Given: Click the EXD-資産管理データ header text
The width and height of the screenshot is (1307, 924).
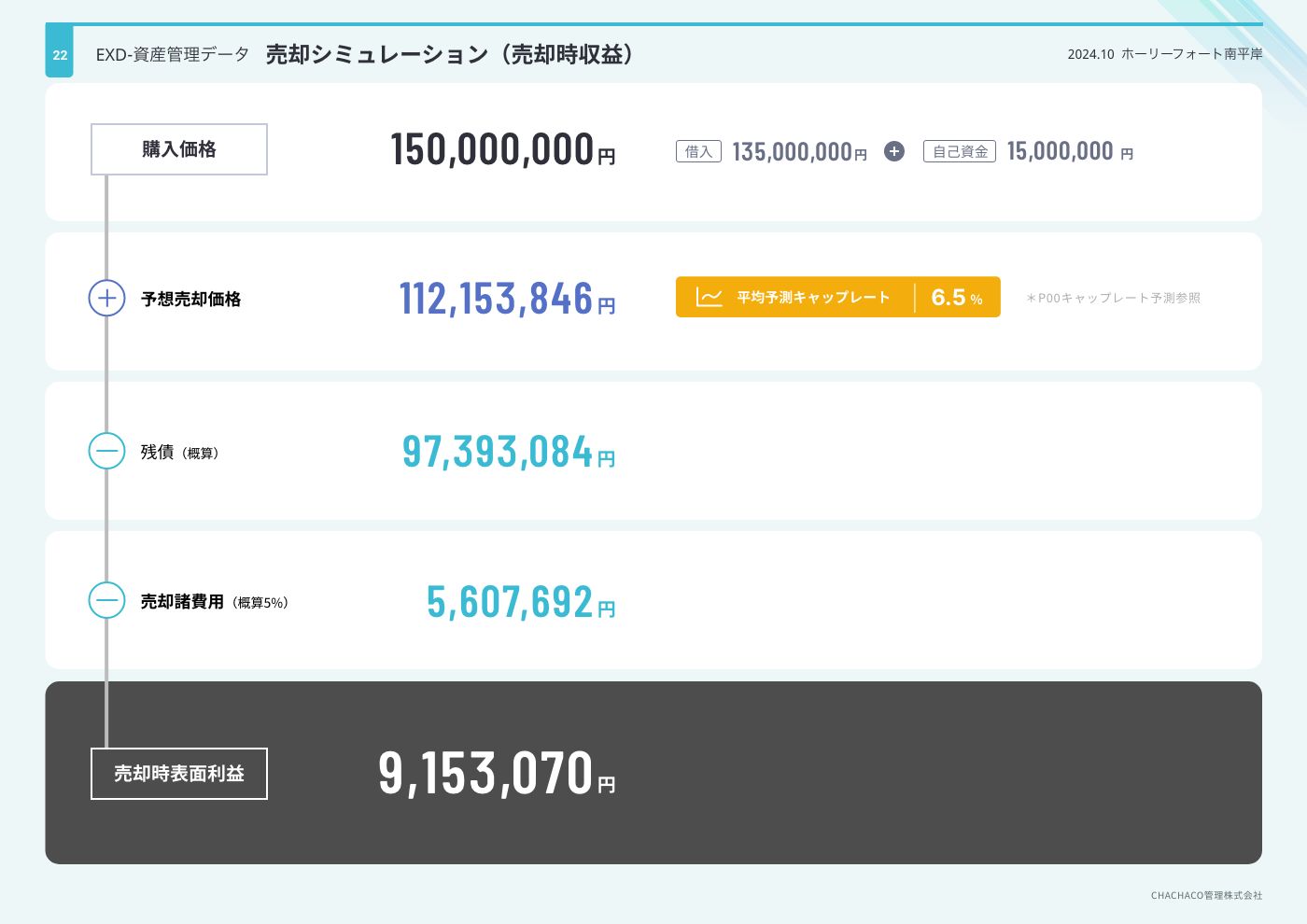Looking at the screenshot, I should tap(173, 55).
